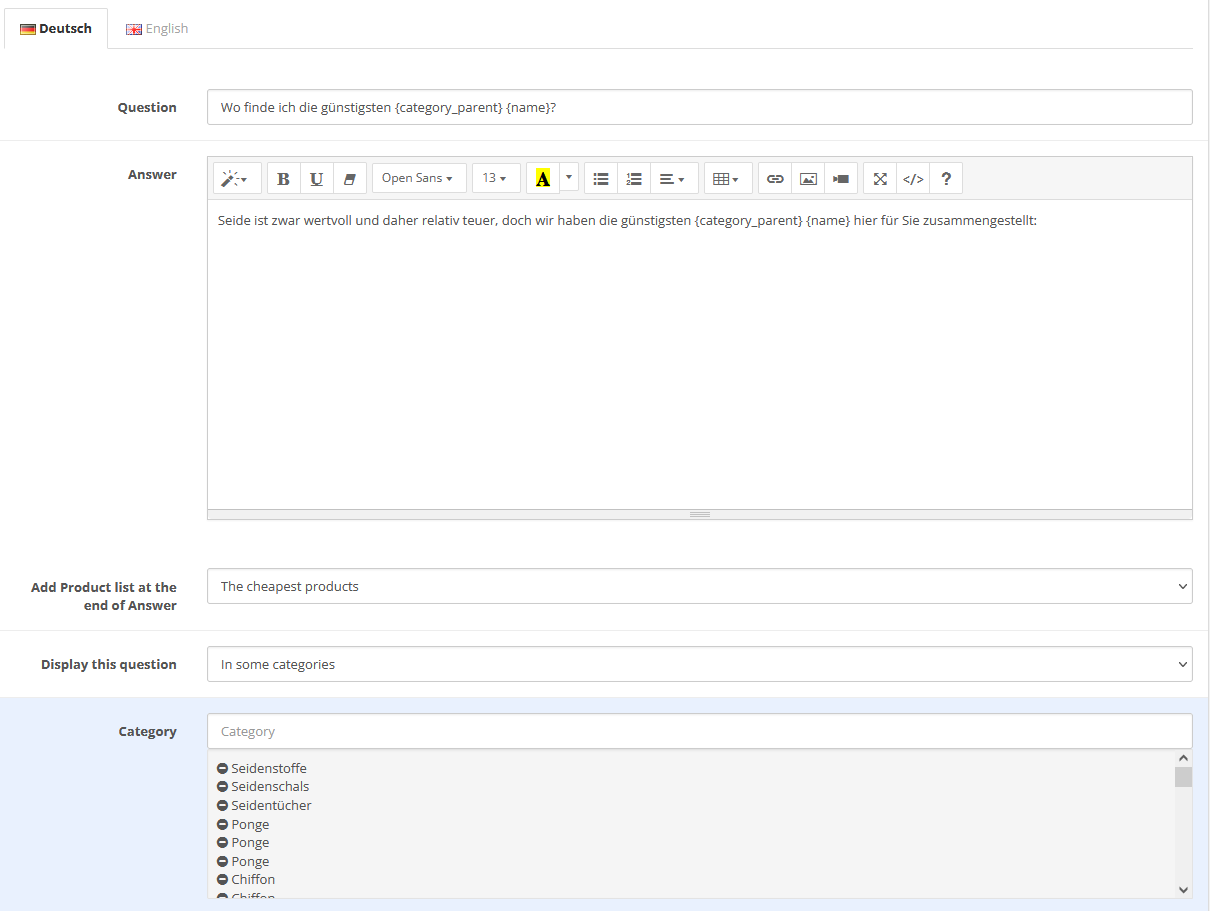Insert an unordered bullet list
The image size is (1210, 911).
coord(601,179)
